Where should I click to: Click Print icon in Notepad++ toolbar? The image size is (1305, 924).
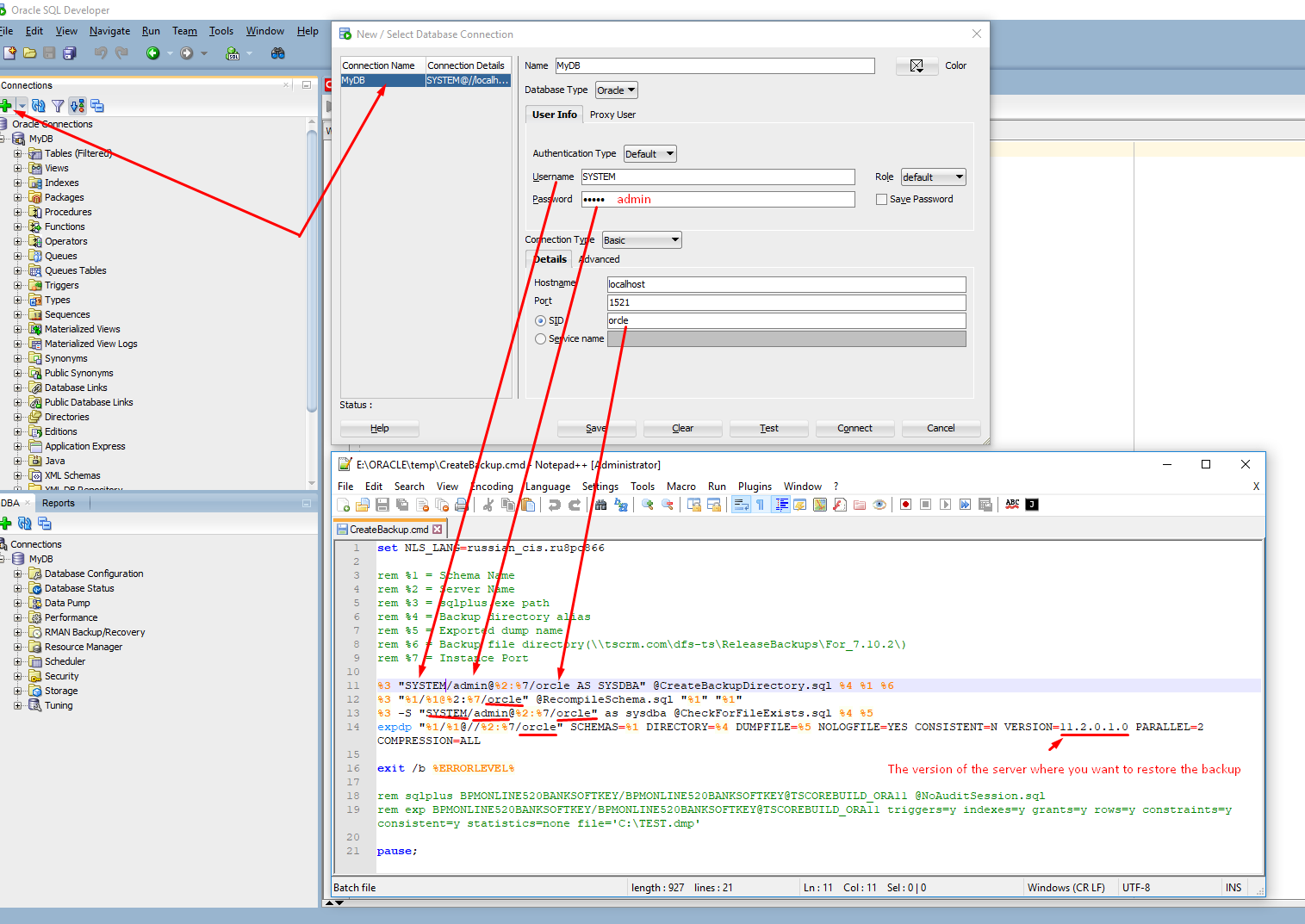click(x=462, y=505)
